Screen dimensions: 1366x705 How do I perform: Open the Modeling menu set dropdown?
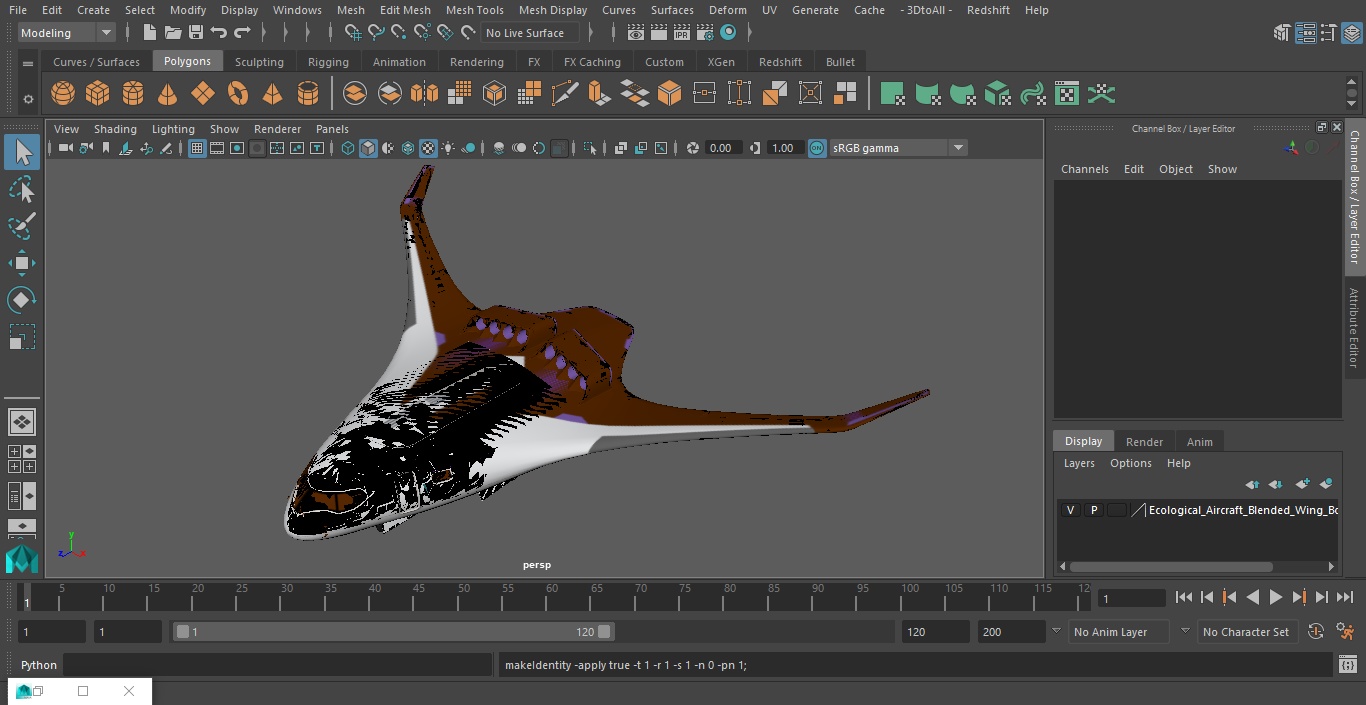coord(67,33)
